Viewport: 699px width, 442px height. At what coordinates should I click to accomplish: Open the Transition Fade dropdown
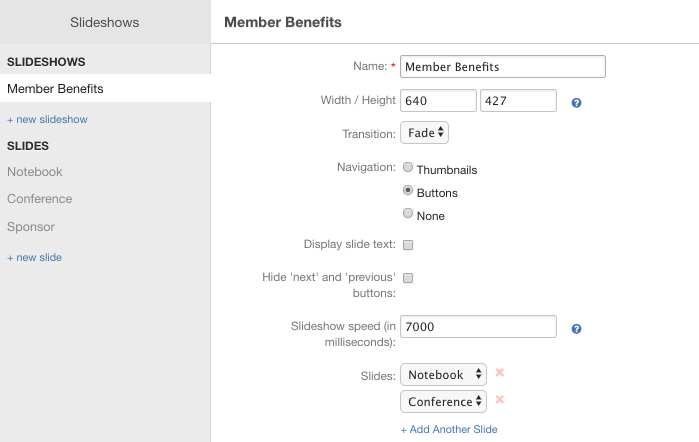(424, 133)
